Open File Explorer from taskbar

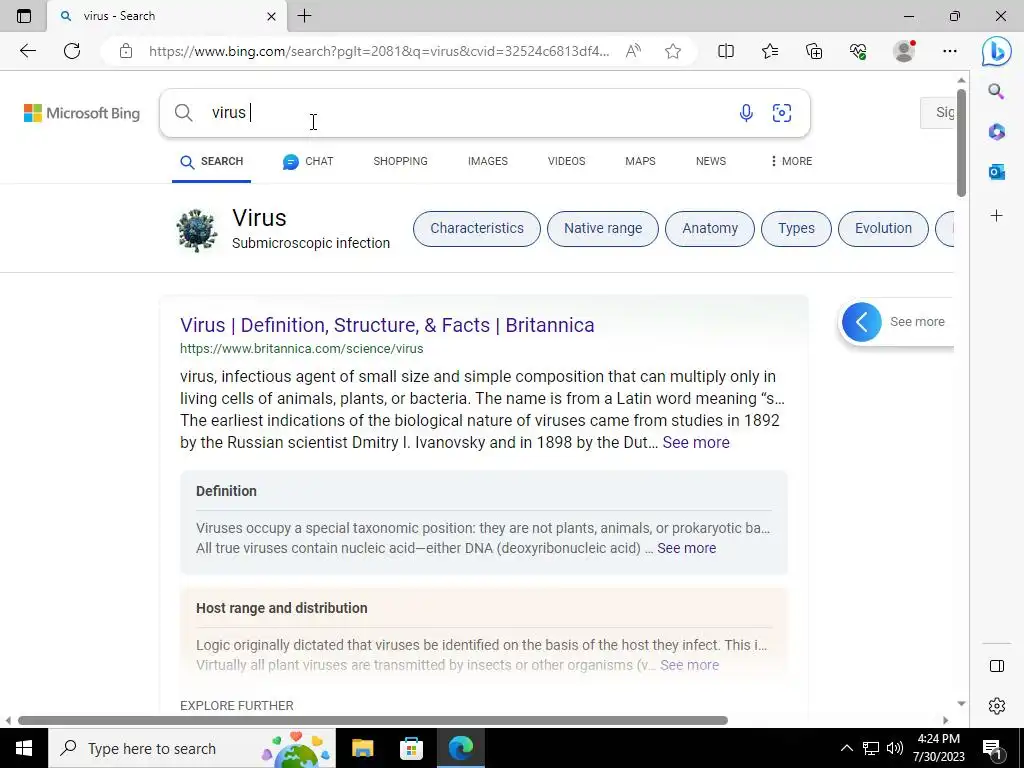pyautogui.click(x=362, y=748)
